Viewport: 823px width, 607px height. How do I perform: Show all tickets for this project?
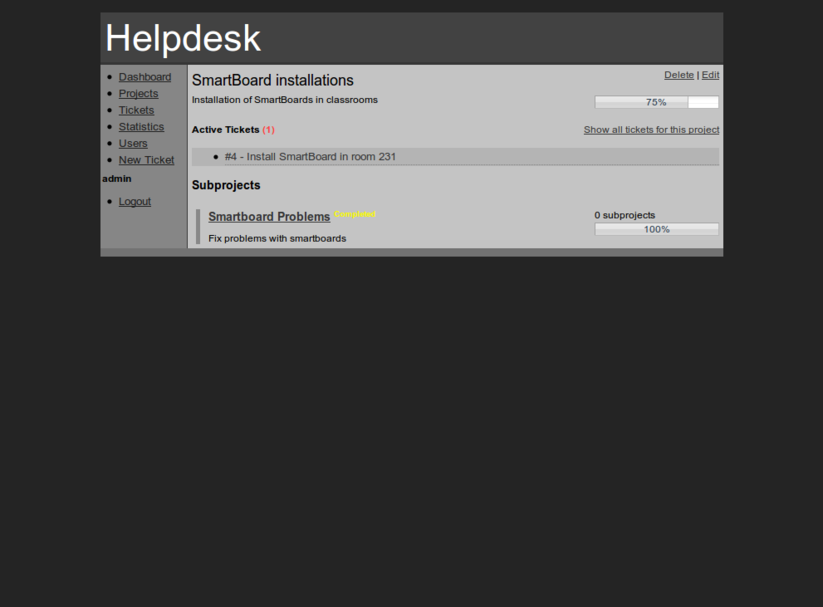(651, 130)
